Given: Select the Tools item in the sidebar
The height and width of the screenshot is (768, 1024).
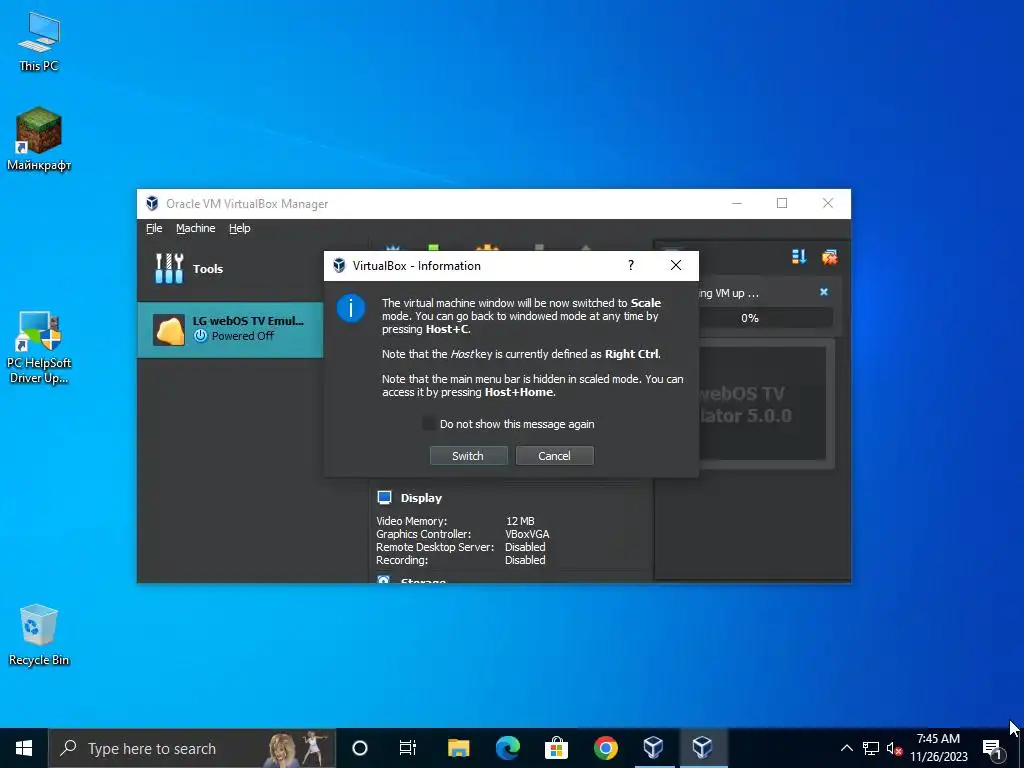Looking at the screenshot, I should tap(231, 268).
